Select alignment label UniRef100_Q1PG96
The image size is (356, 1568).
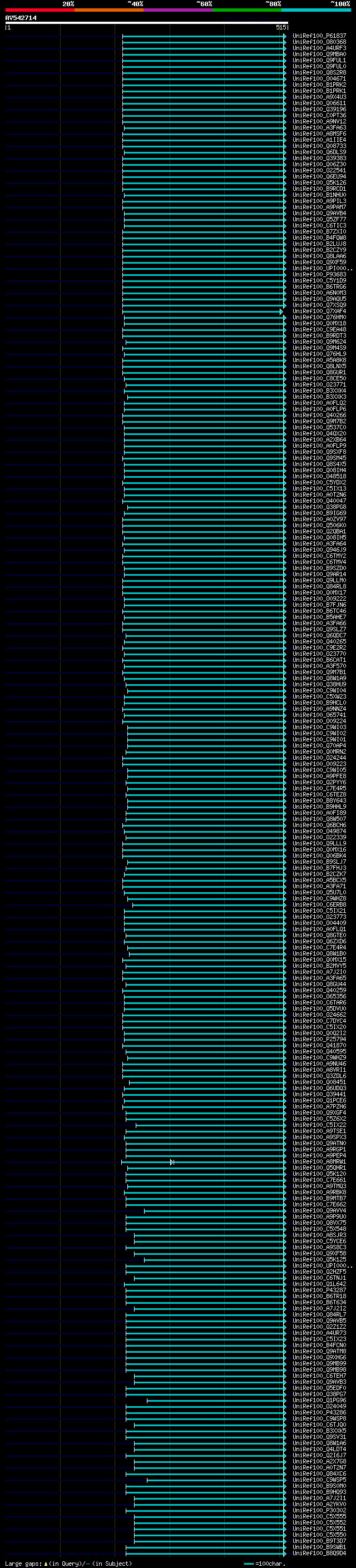coord(319,1400)
